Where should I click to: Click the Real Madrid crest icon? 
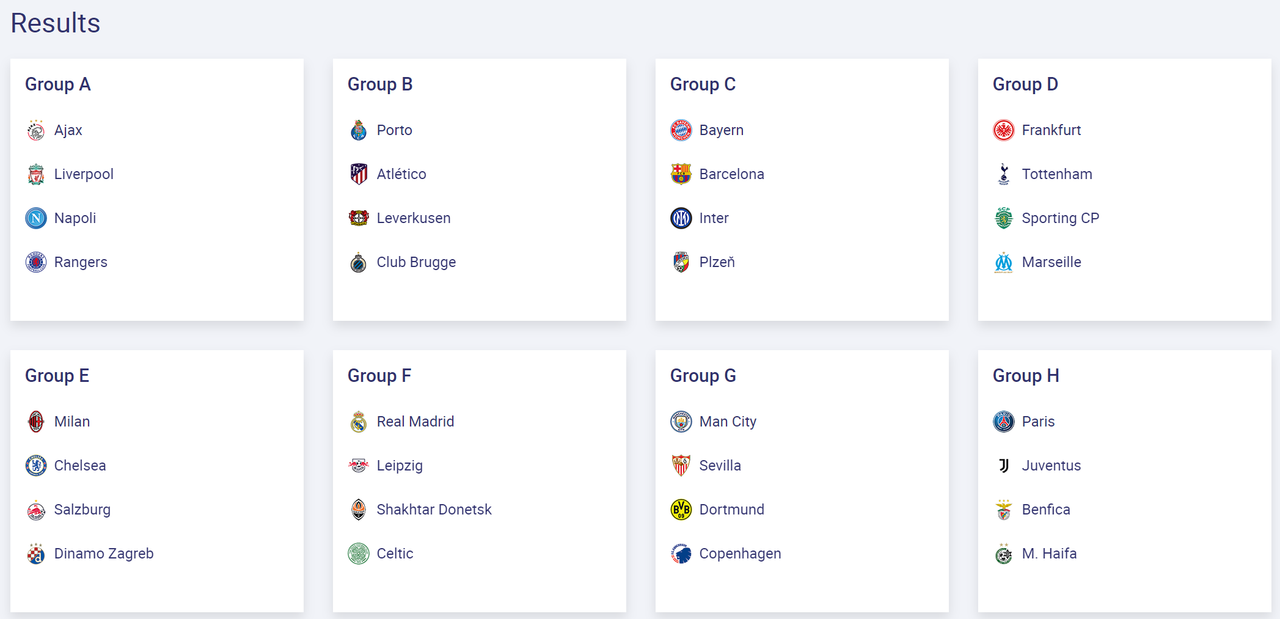click(359, 421)
